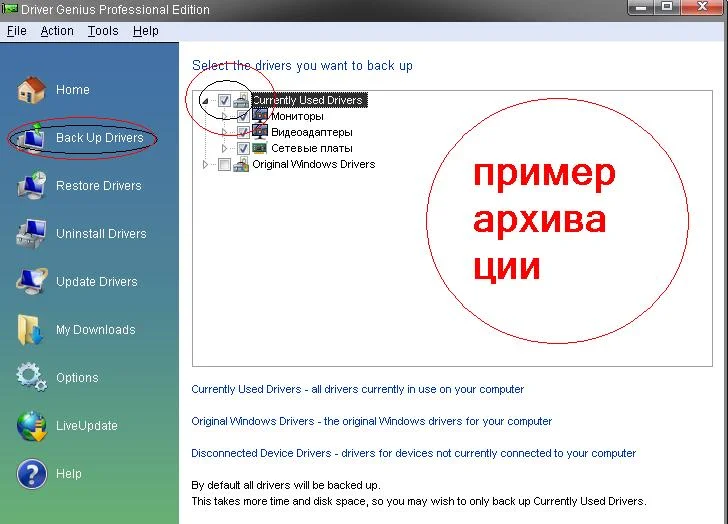Click the Сетевые платы network card icon
The image size is (728, 524).
[260, 148]
